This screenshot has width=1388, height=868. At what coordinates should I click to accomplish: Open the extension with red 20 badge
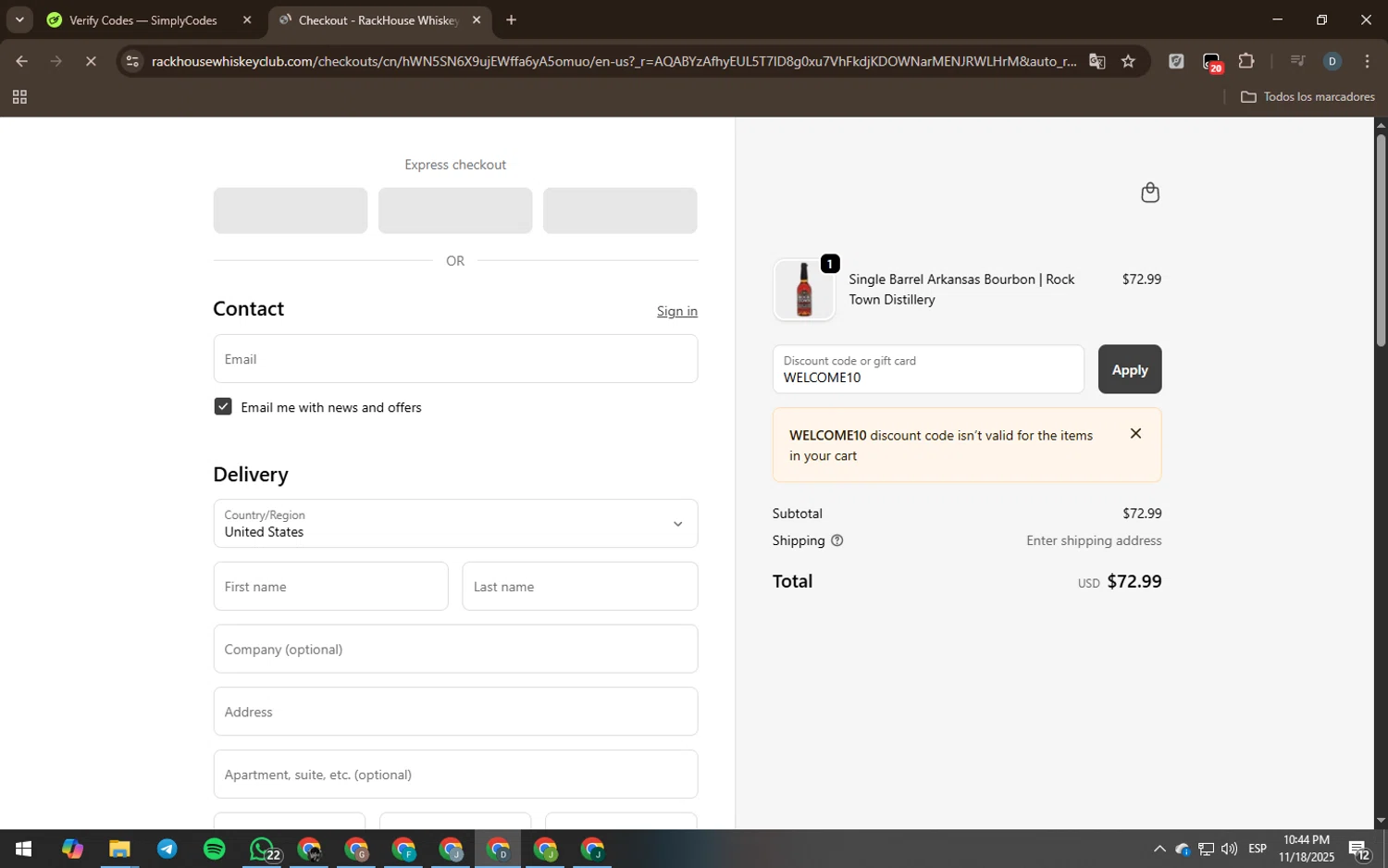(x=1211, y=62)
